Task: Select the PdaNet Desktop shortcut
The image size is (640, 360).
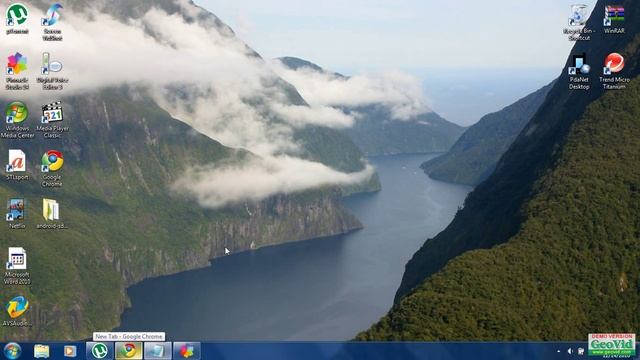Action: [x=579, y=71]
